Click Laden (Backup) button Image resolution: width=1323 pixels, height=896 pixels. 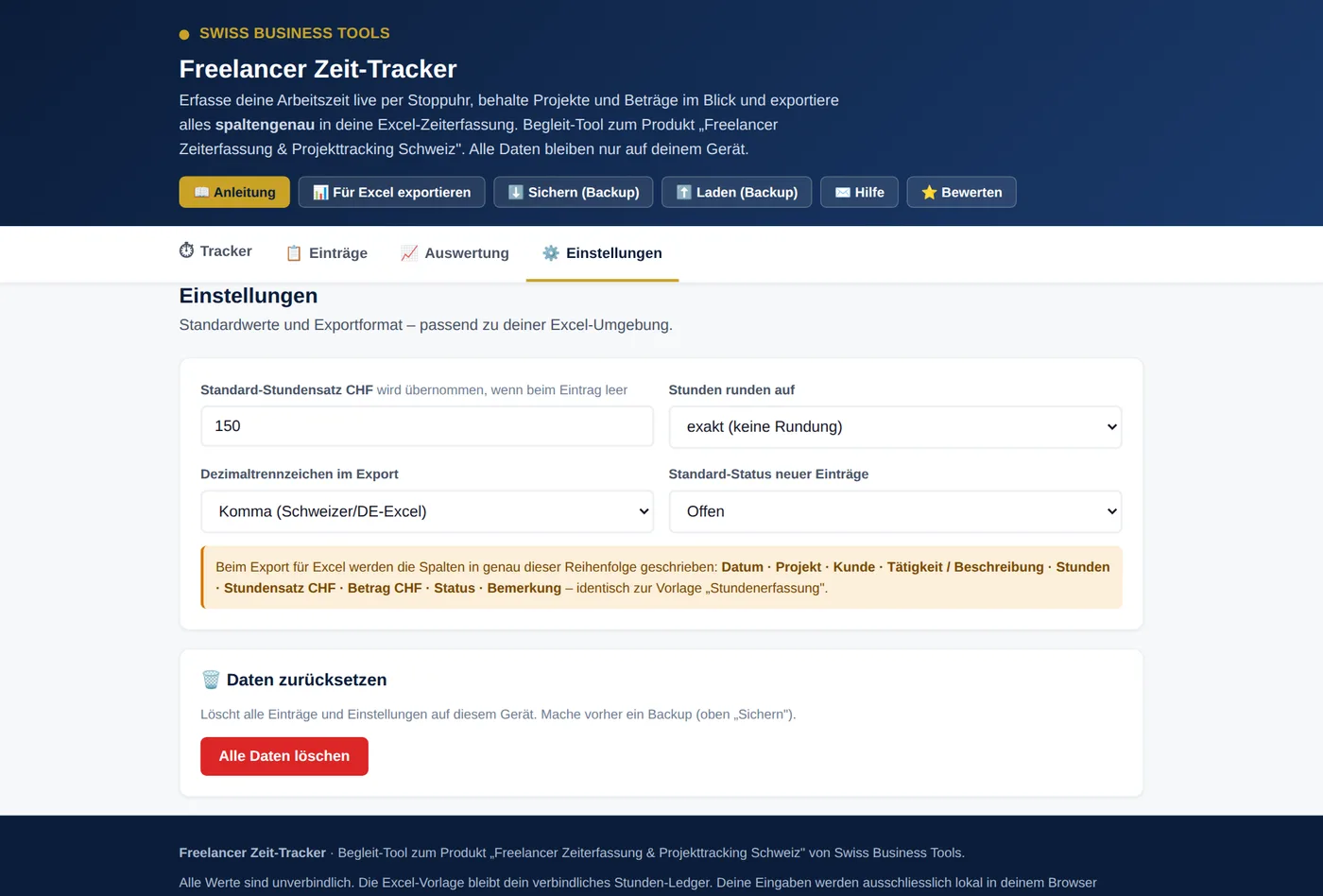click(x=737, y=192)
